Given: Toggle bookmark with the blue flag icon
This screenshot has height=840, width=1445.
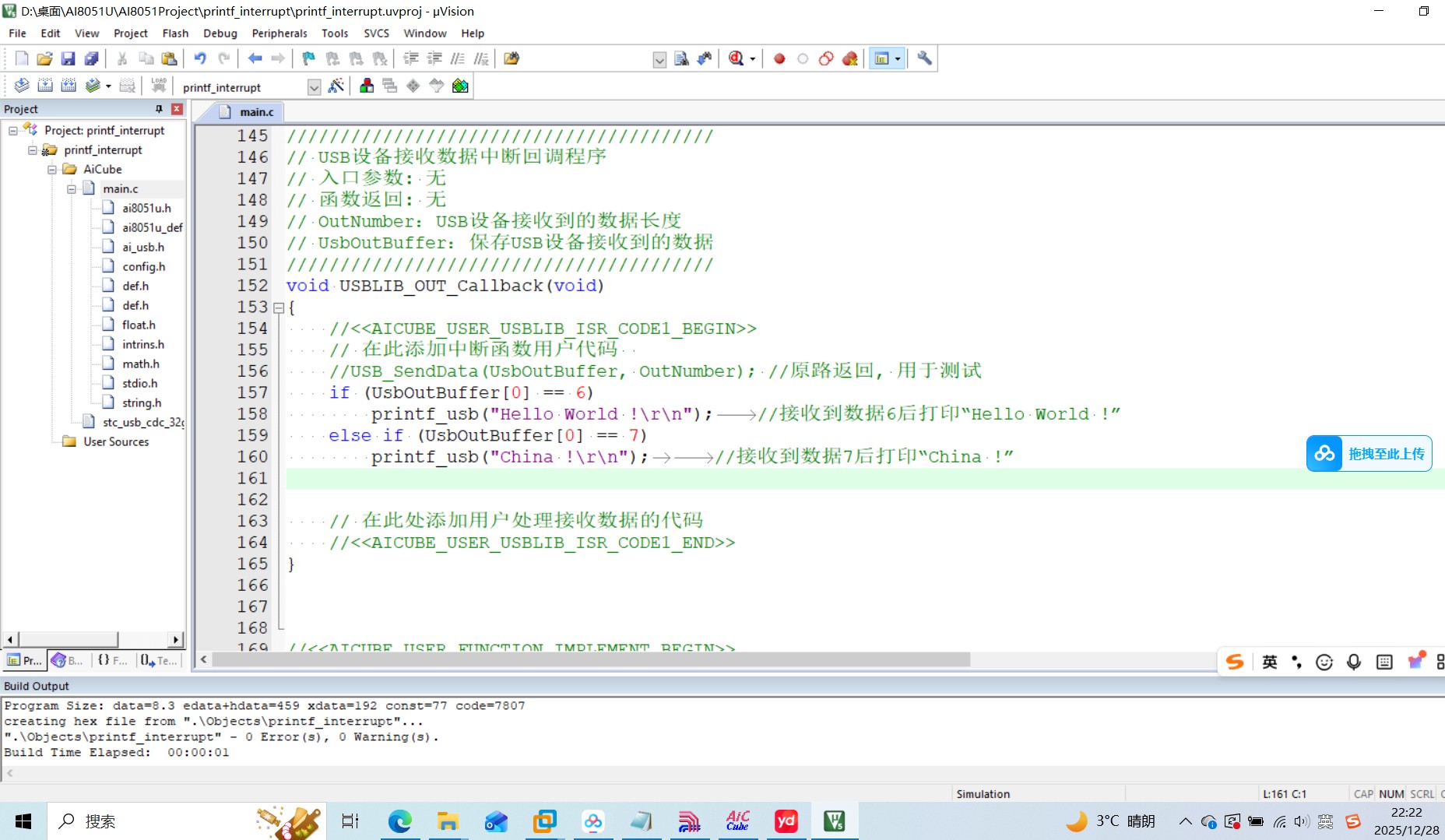Looking at the screenshot, I should (x=309, y=58).
